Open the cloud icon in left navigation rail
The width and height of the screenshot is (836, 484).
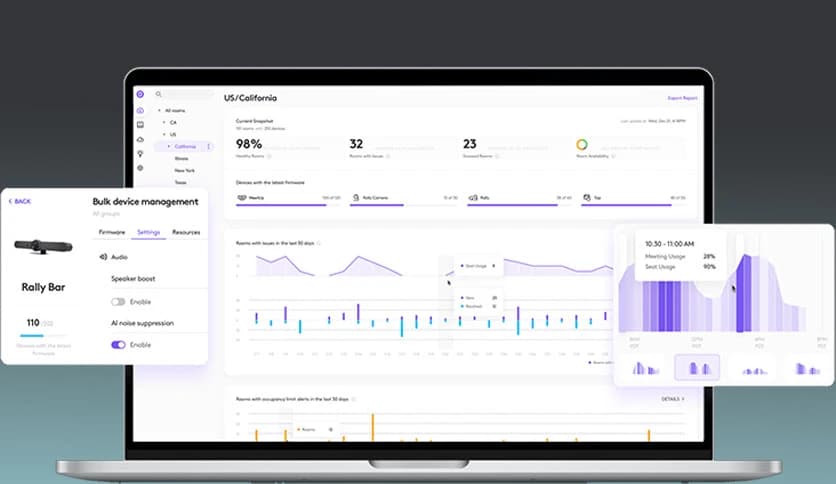tap(140, 139)
